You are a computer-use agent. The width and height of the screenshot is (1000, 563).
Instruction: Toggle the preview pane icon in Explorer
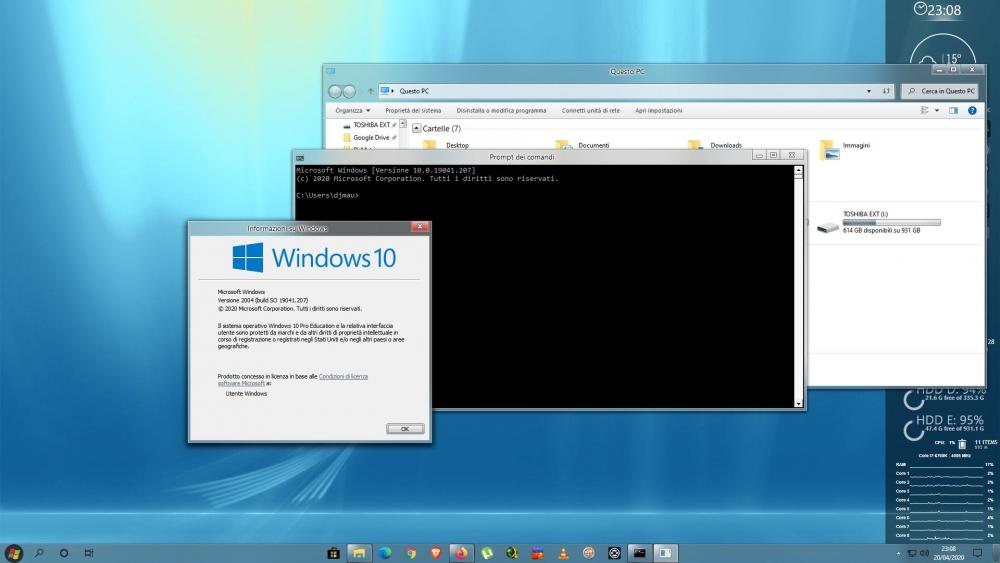pyautogui.click(x=953, y=110)
